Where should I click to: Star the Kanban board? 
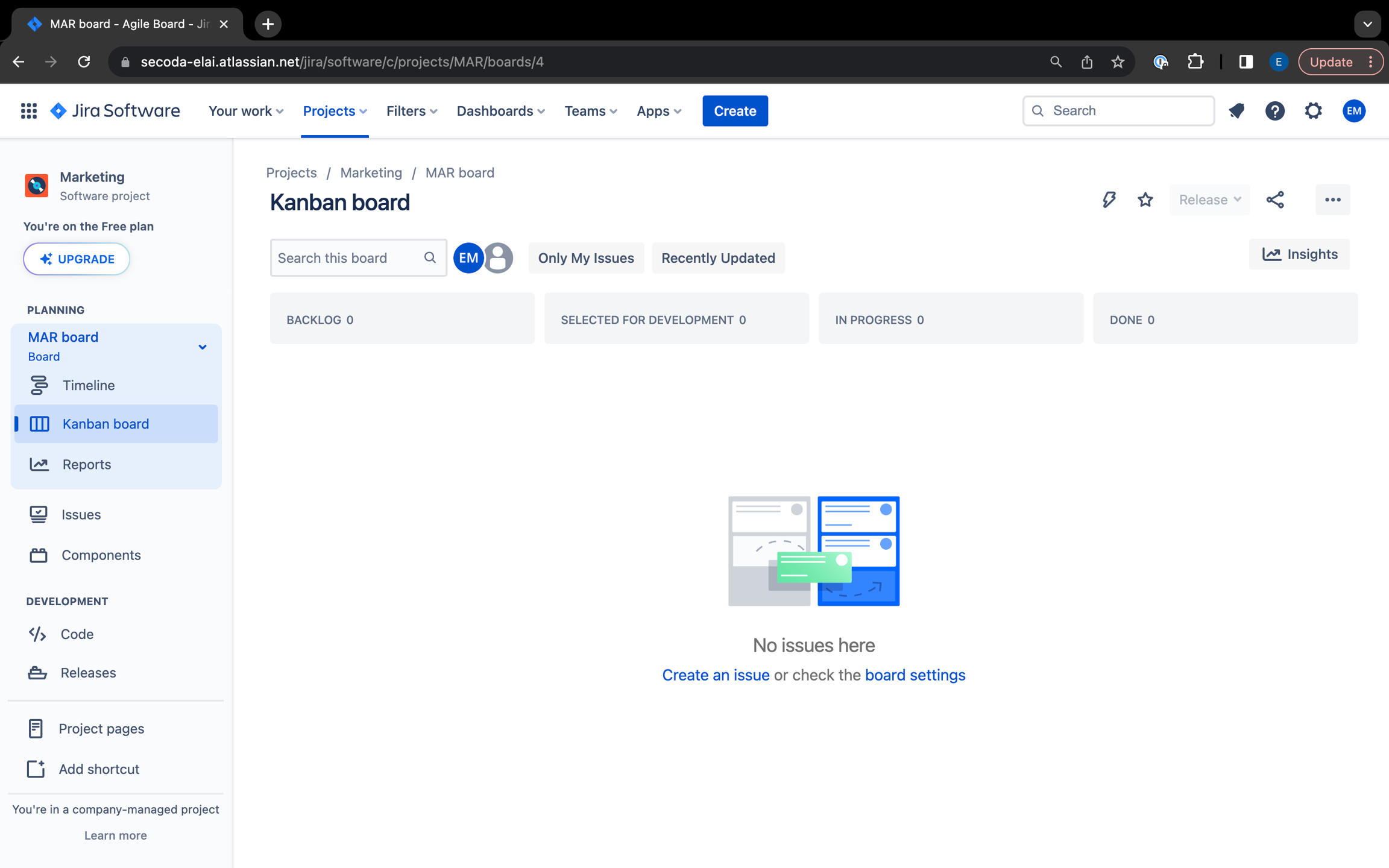[x=1145, y=200]
